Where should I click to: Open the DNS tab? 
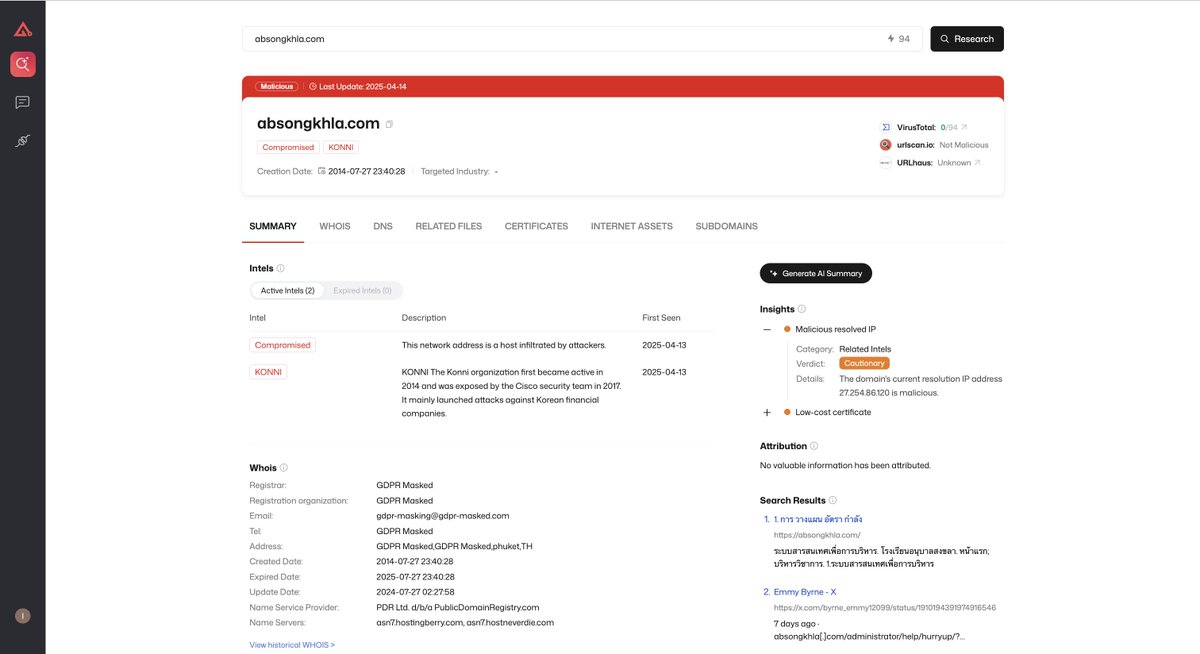click(x=383, y=226)
